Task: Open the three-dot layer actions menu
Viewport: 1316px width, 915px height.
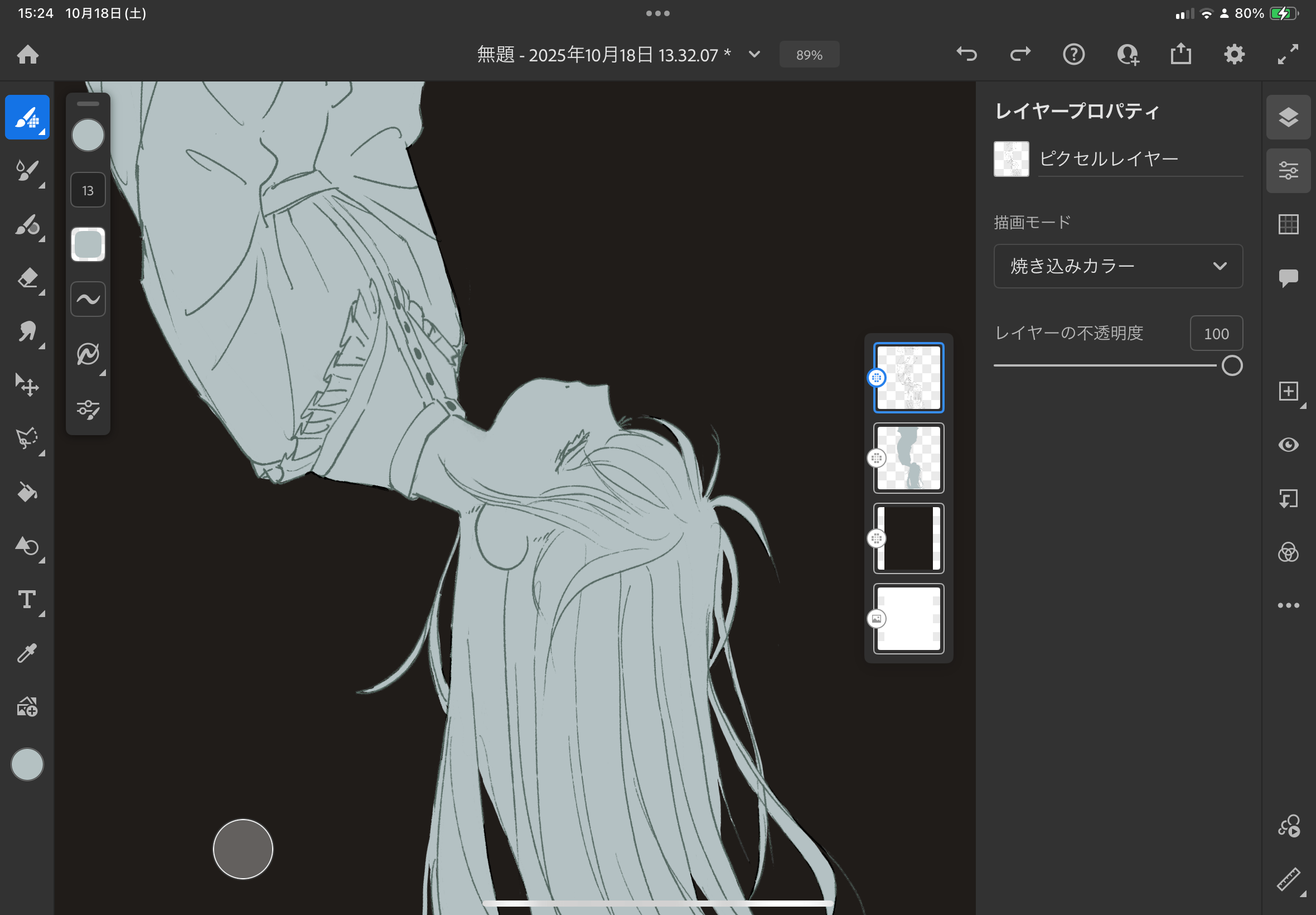Action: click(x=1288, y=605)
